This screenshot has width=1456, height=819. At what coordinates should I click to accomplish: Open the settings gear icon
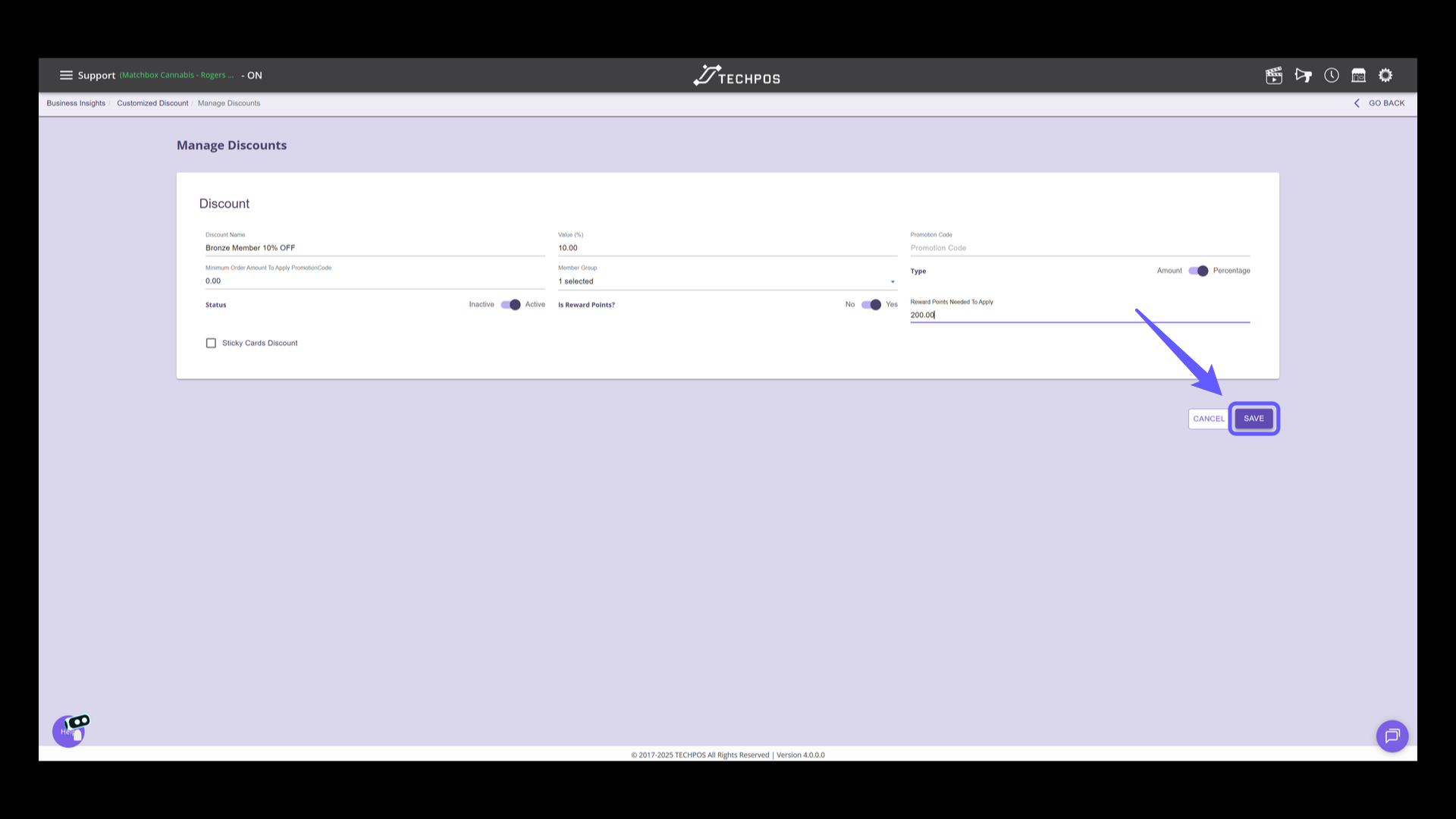click(x=1385, y=75)
